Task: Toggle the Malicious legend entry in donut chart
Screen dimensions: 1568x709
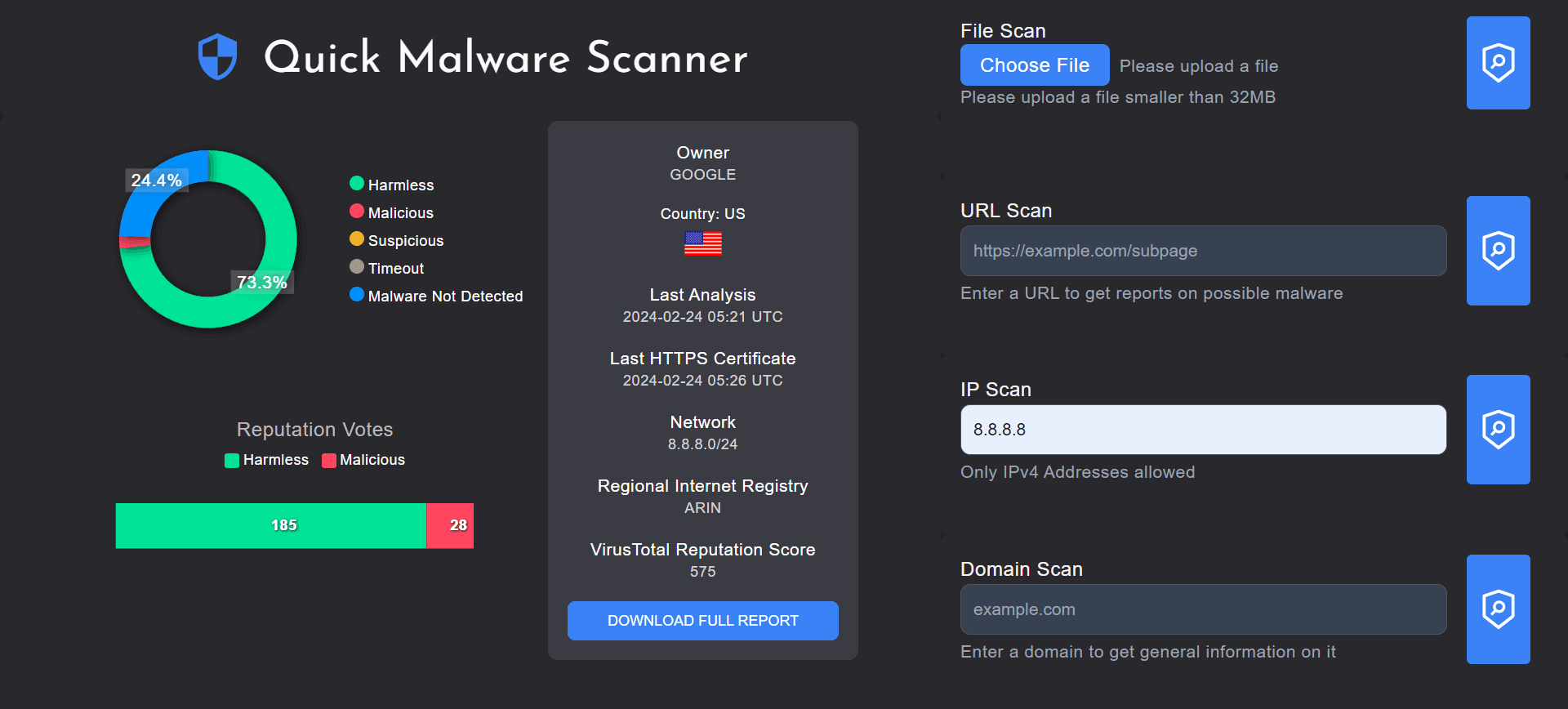Action: [392, 212]
